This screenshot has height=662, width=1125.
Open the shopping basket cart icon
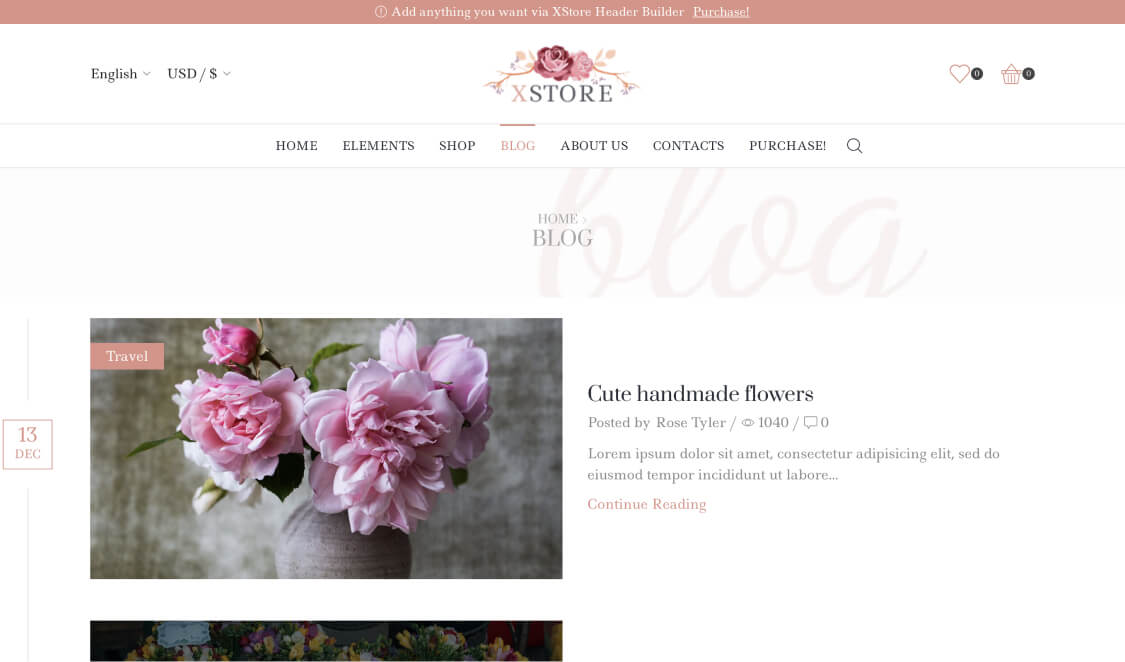point(1011,74)
